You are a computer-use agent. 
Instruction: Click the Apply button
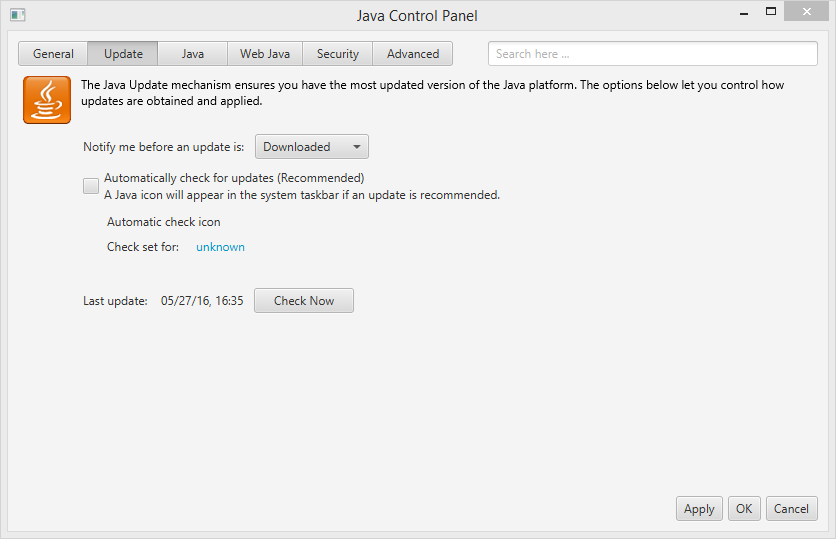click(x=699, y=509)
